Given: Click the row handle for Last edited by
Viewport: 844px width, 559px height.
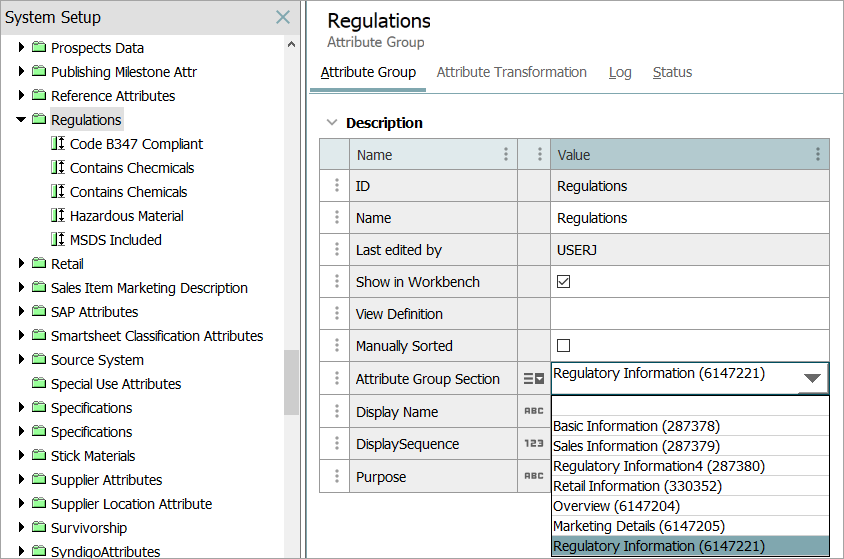Looking at the screenshot, I should pos(337,249).
